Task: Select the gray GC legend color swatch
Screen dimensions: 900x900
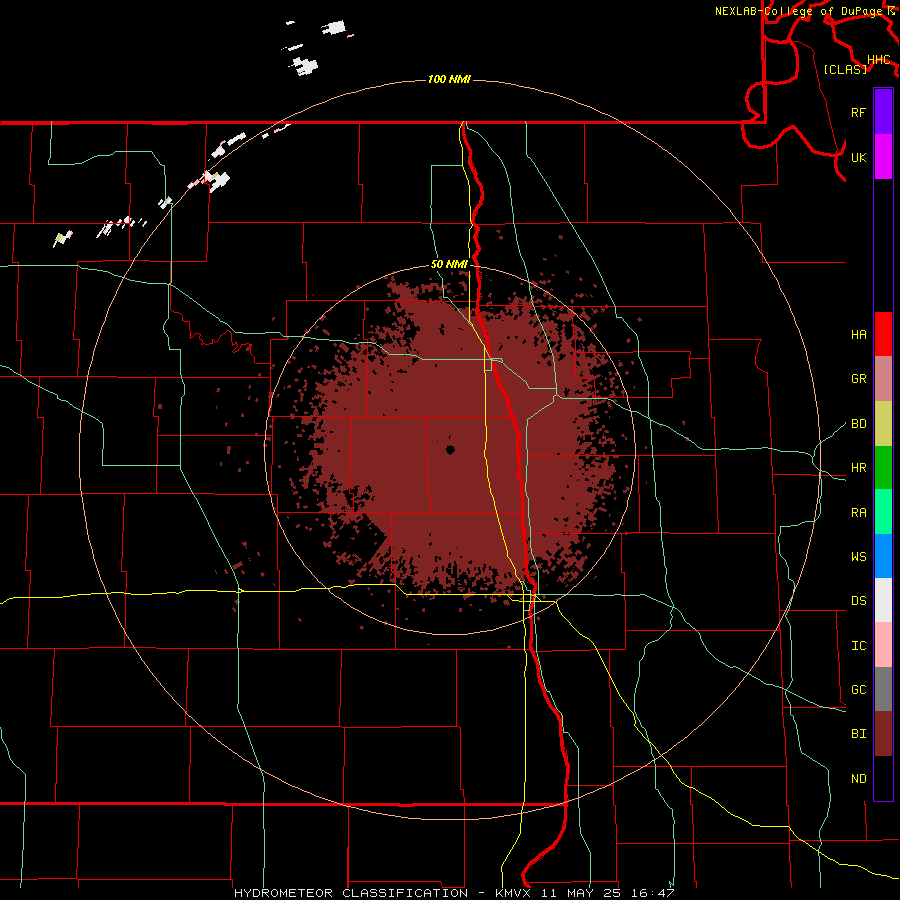Action: (x=883, y=689)
